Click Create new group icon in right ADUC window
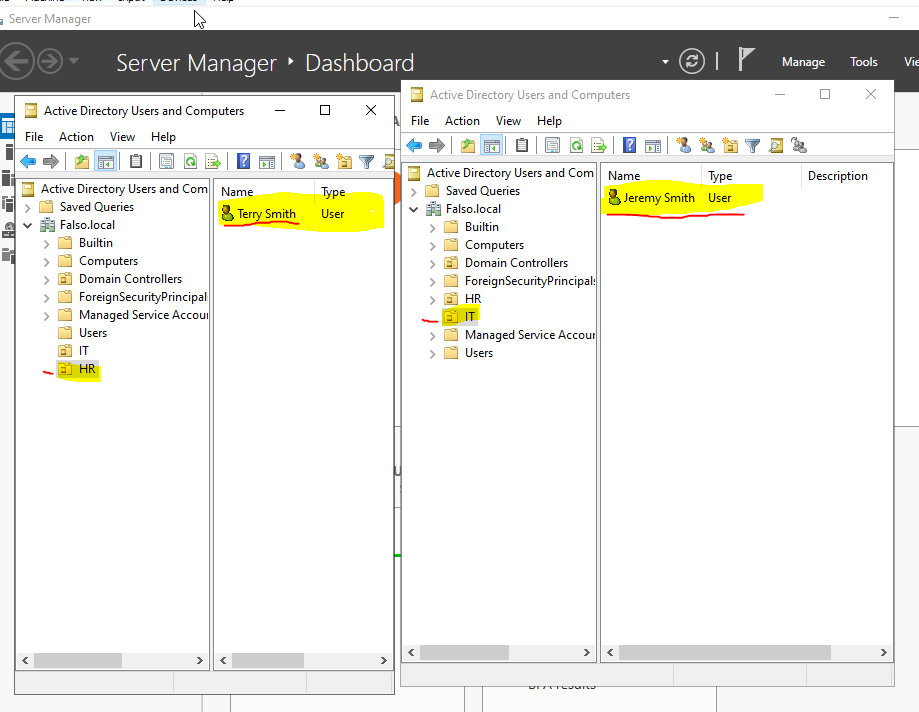Image resolution: width=919 pixels, height=712 pixels. [707, 145]
